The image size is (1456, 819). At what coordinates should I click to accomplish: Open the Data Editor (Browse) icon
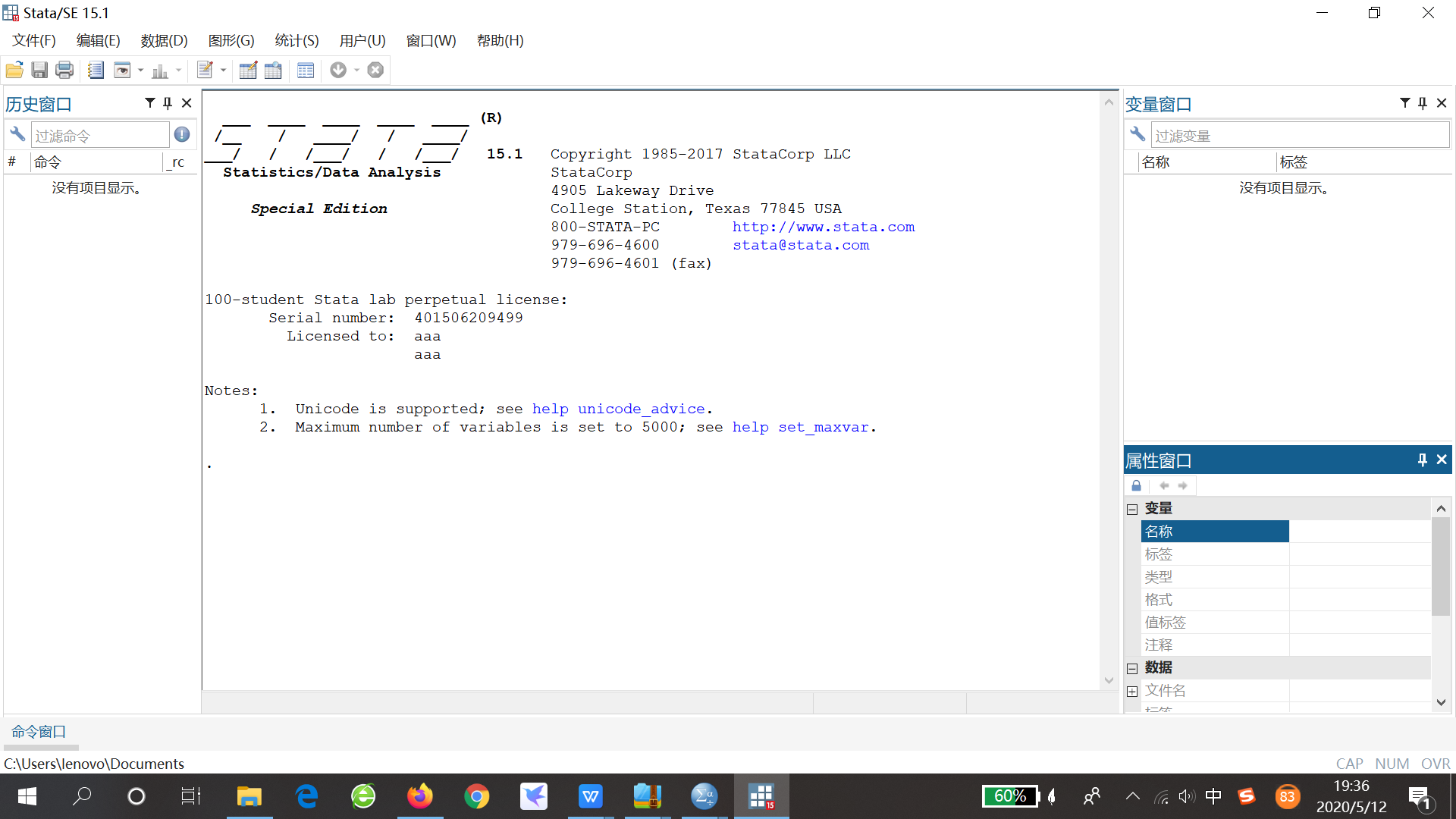click(x=273, y=71)
